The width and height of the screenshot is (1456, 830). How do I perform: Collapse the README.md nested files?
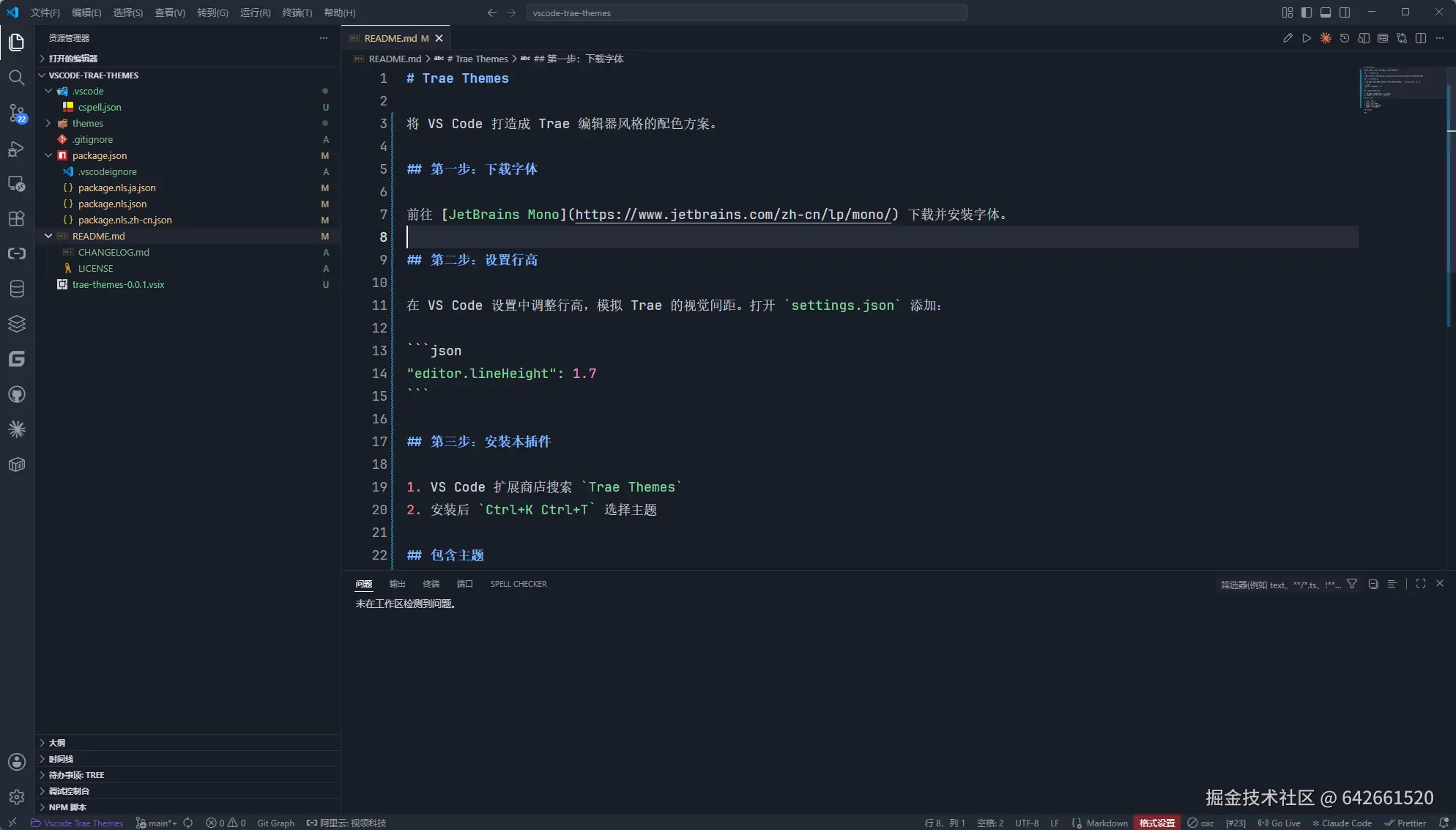48,236
